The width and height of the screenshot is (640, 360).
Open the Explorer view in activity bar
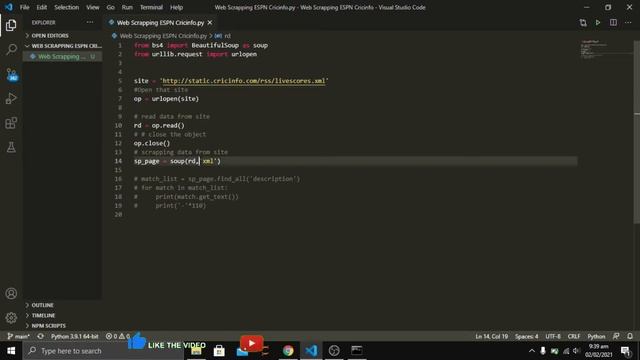point(11,25)
